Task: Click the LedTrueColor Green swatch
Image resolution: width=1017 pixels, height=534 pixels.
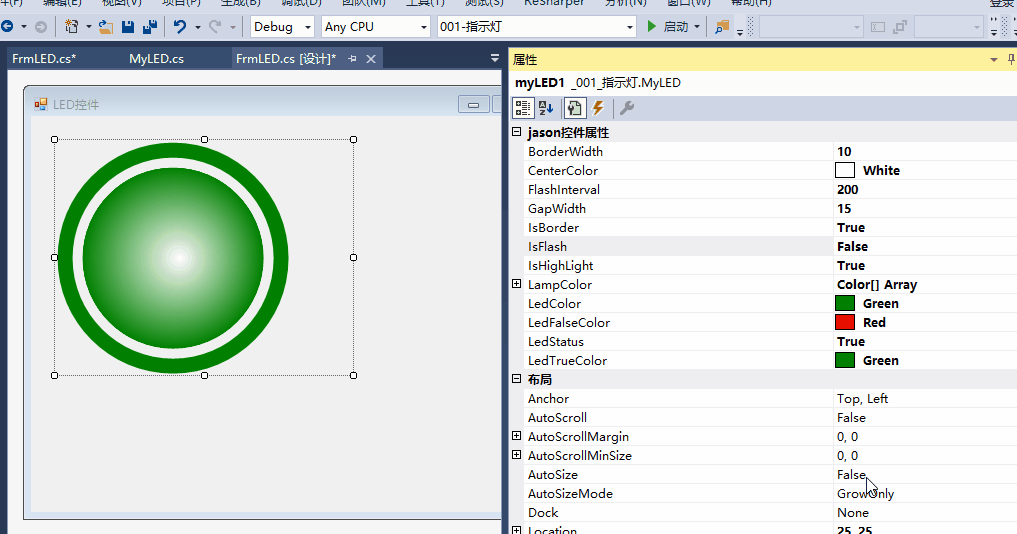Action: click(844, 360)
